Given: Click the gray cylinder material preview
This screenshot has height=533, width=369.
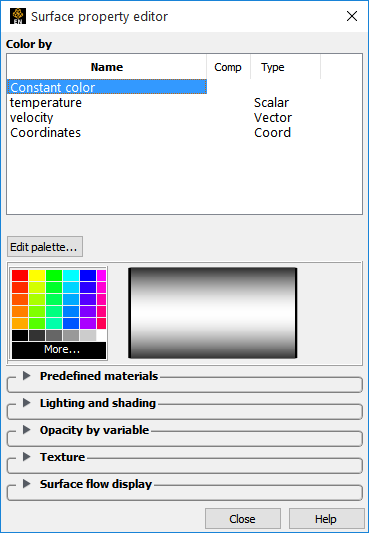Looking at the screenshot, I should click(213, 313).
